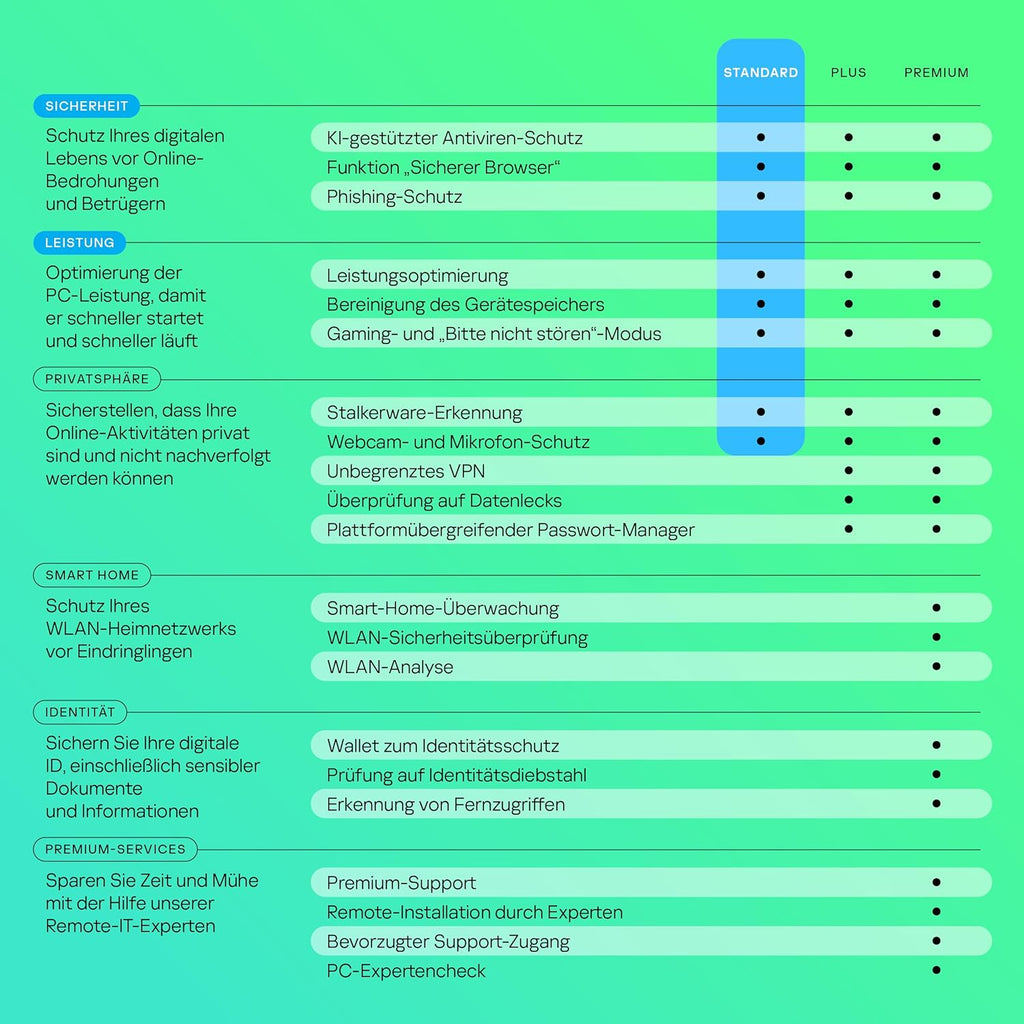Select the Plattformübergreifender Passwort-Manager feature row
The height and width of the screenshot is (1024, 1024).
point(510,530)
